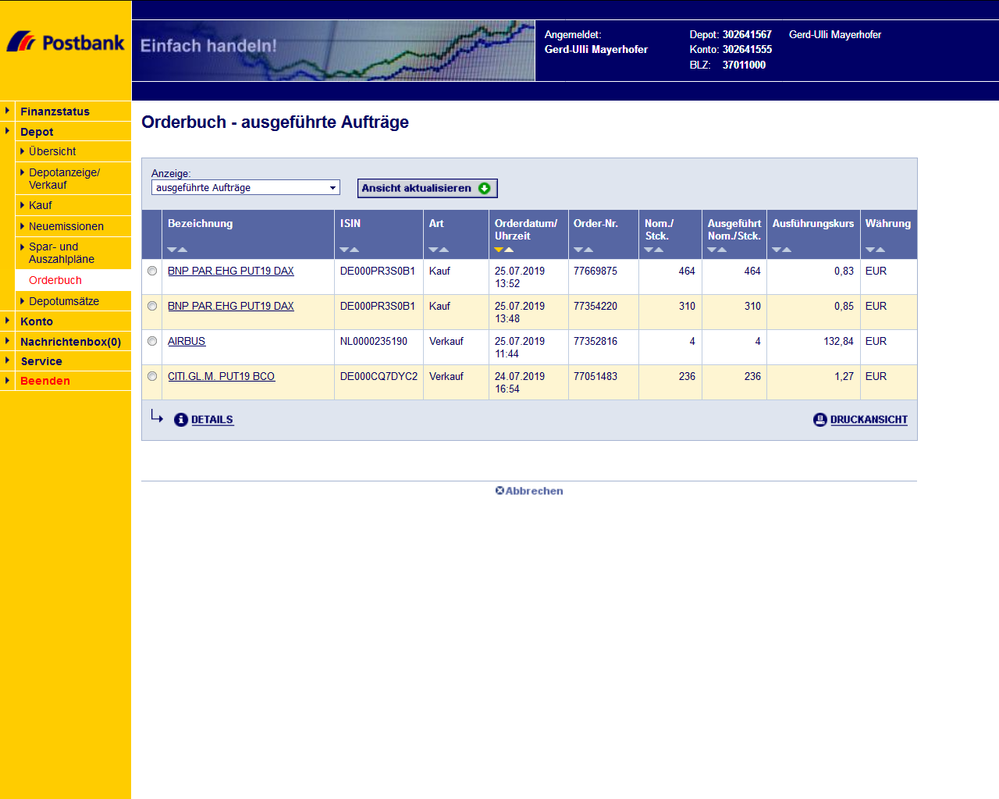The height and width of the screenshot is (799, 999).
Task: Sort Währung column descending
Action: tap(870, 249)
